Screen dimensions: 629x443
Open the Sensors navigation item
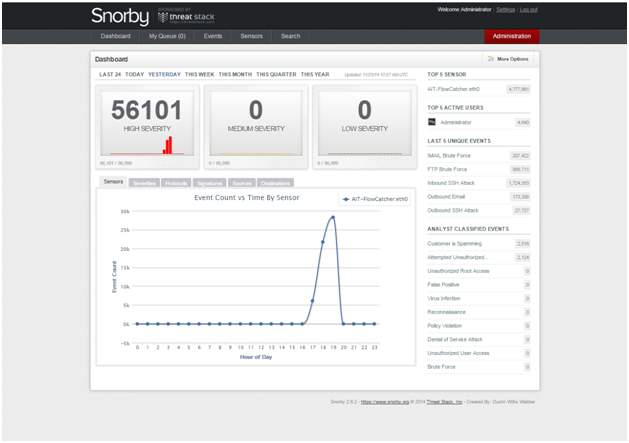(252, 36)
